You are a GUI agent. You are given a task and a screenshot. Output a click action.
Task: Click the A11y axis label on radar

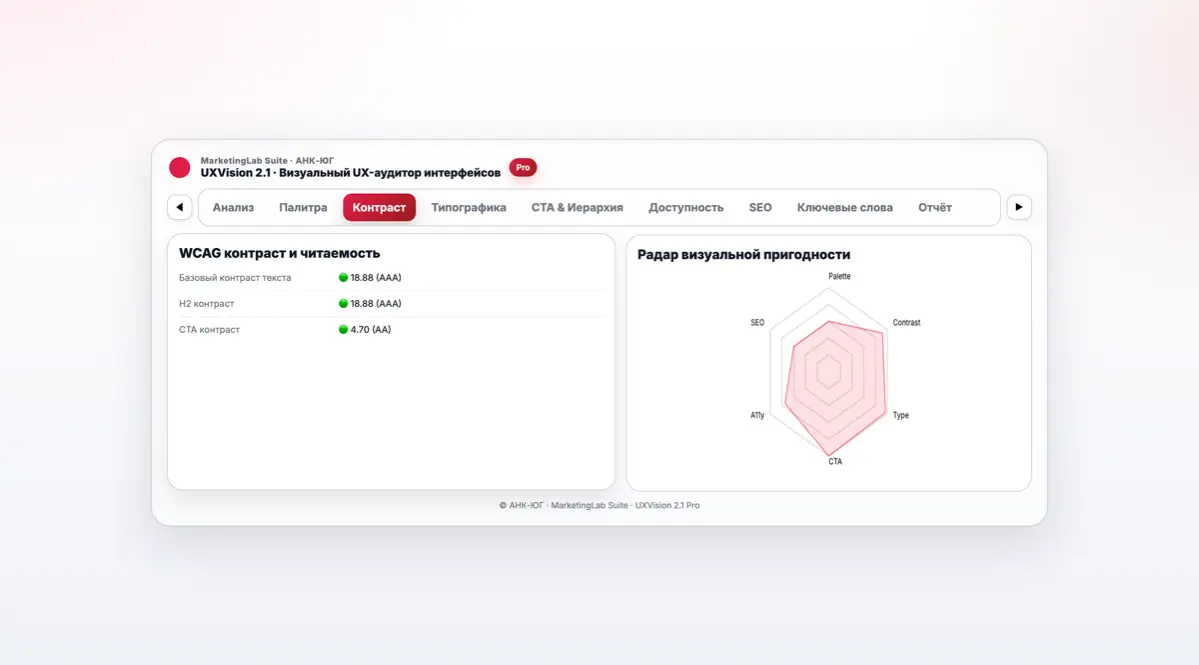tap(757, 415)
